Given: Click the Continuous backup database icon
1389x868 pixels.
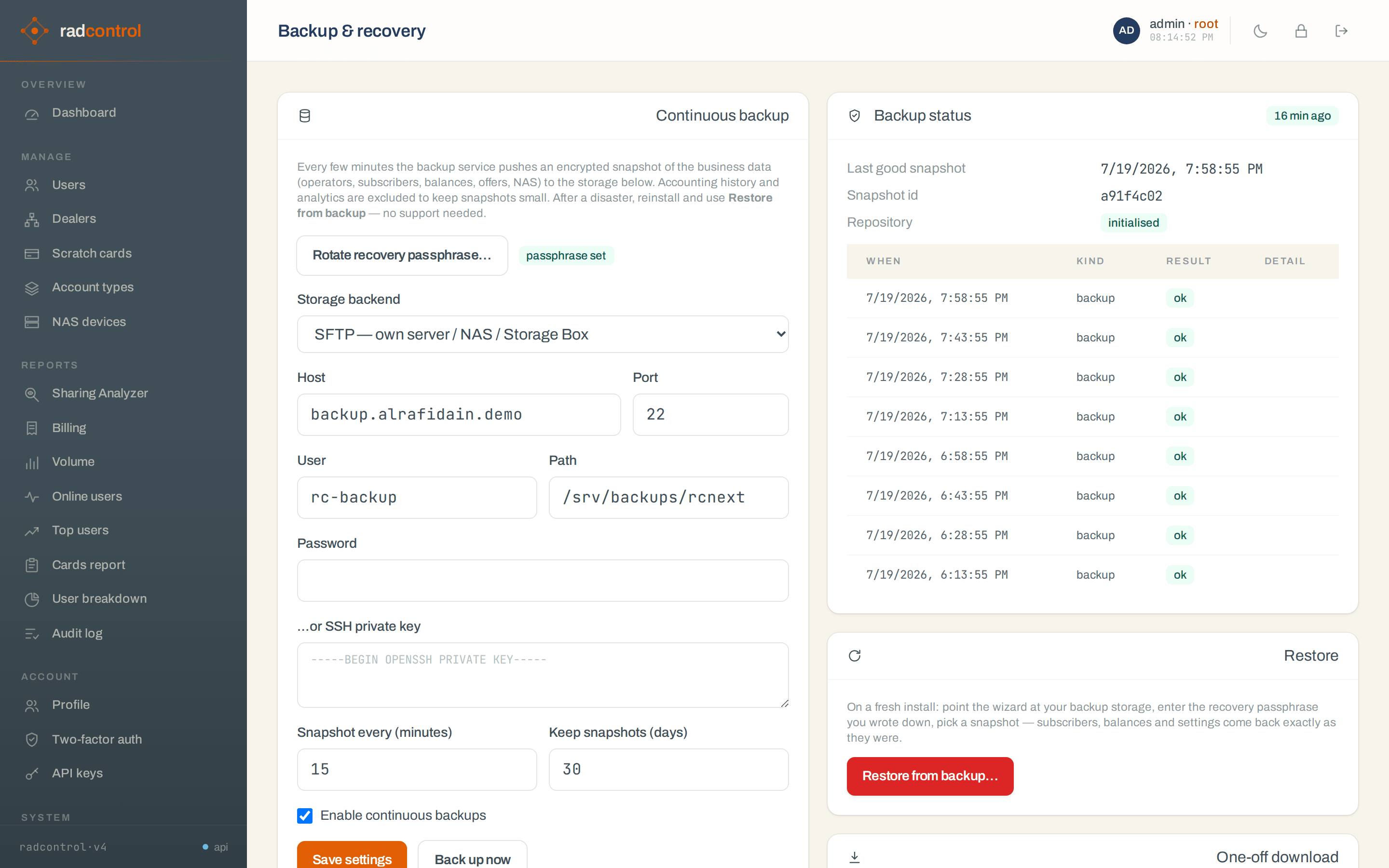Looking at the screenshot, I should 305,116.
